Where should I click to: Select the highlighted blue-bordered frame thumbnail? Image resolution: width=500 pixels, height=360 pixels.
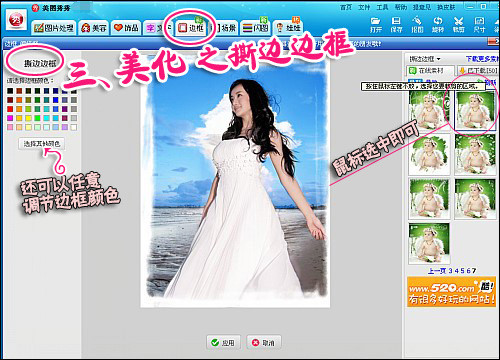coord(475,110)
